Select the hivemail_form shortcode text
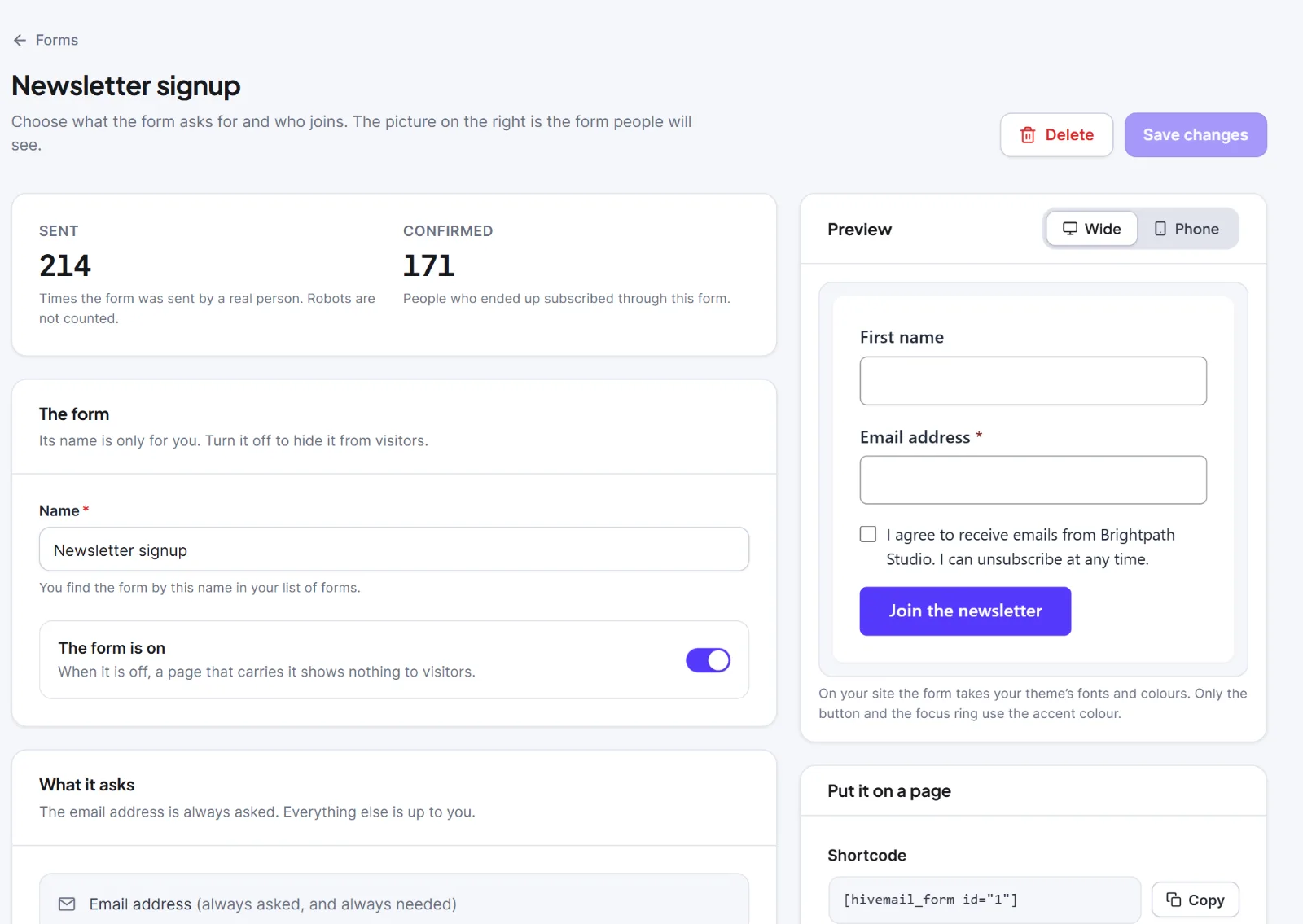 (x=930, y=900)
